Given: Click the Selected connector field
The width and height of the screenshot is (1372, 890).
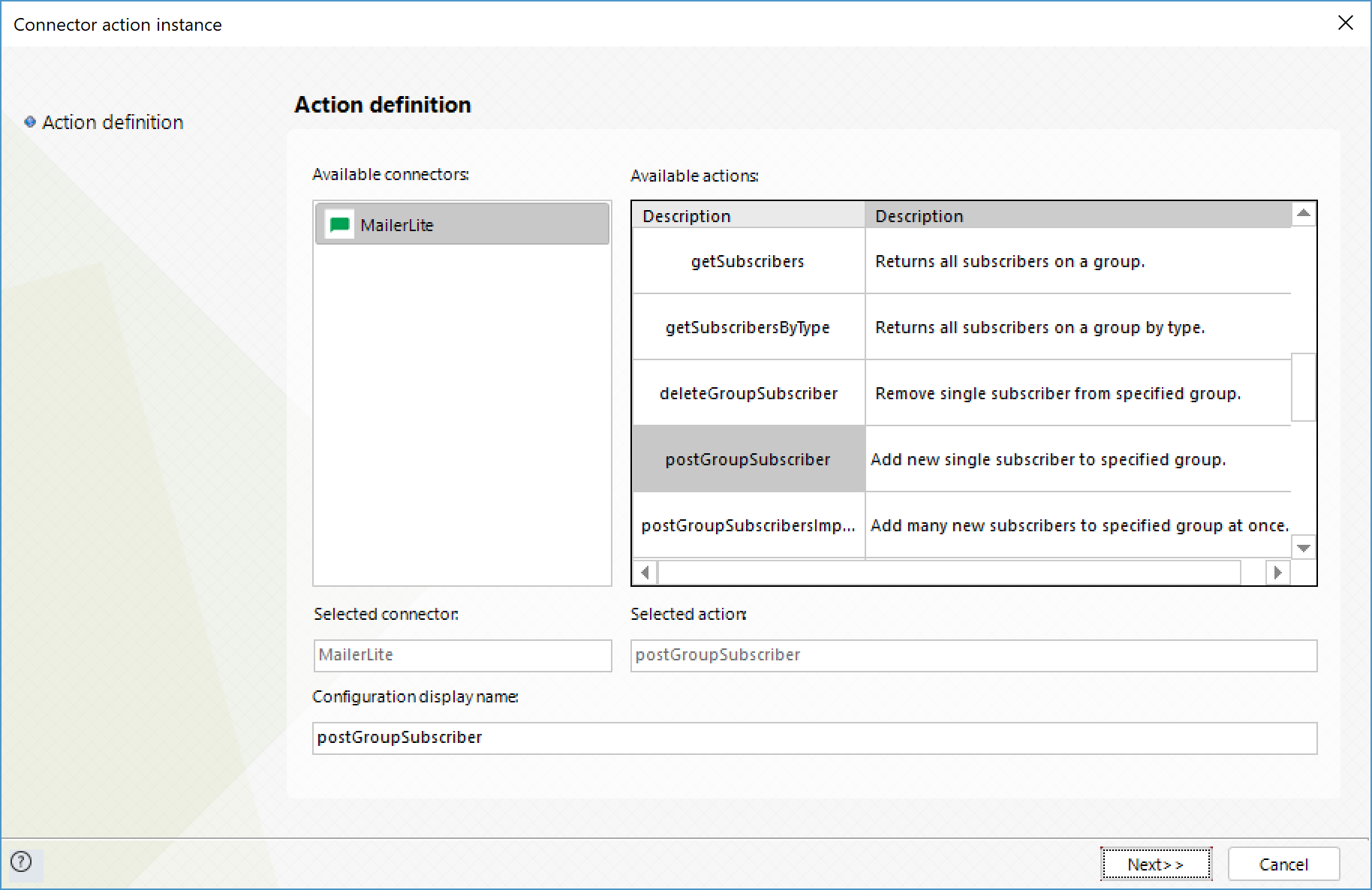Looking at the screenshot, I should coord(462,655).
